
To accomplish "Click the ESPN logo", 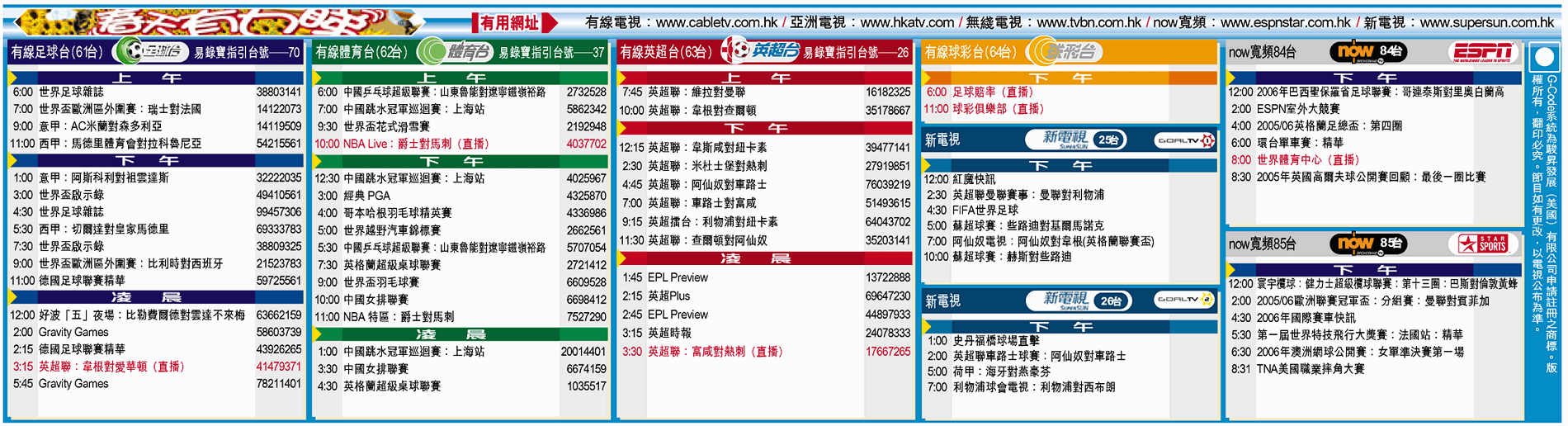I will [x=1484, y=52].
